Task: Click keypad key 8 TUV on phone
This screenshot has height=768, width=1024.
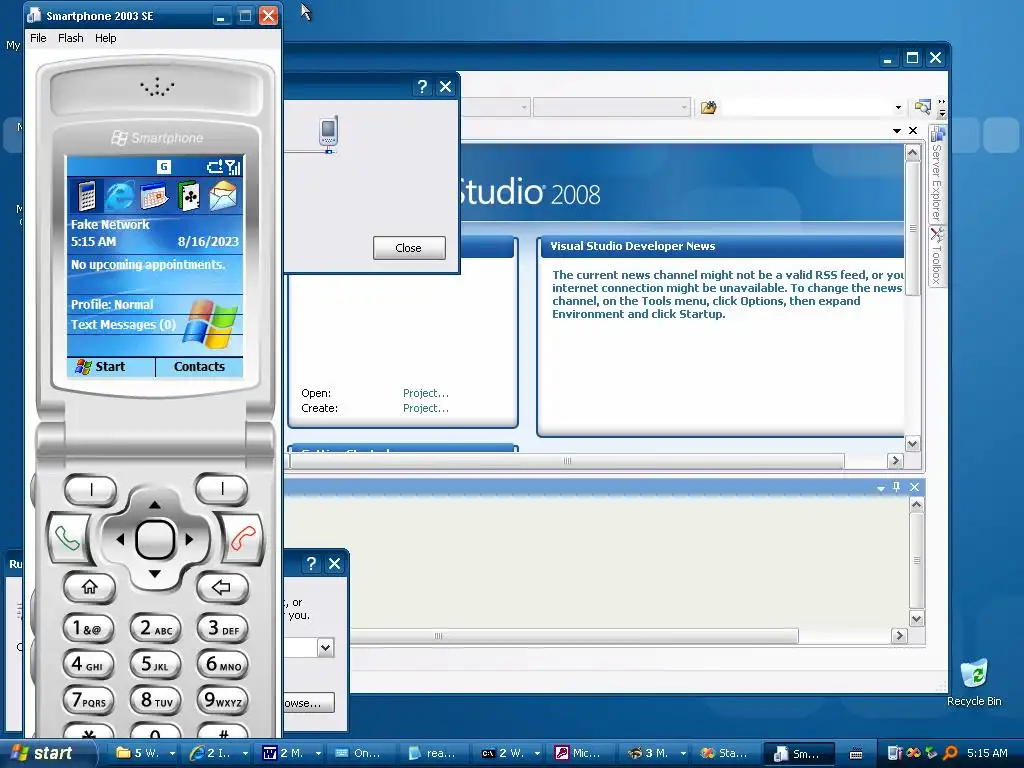Action: 155,700
